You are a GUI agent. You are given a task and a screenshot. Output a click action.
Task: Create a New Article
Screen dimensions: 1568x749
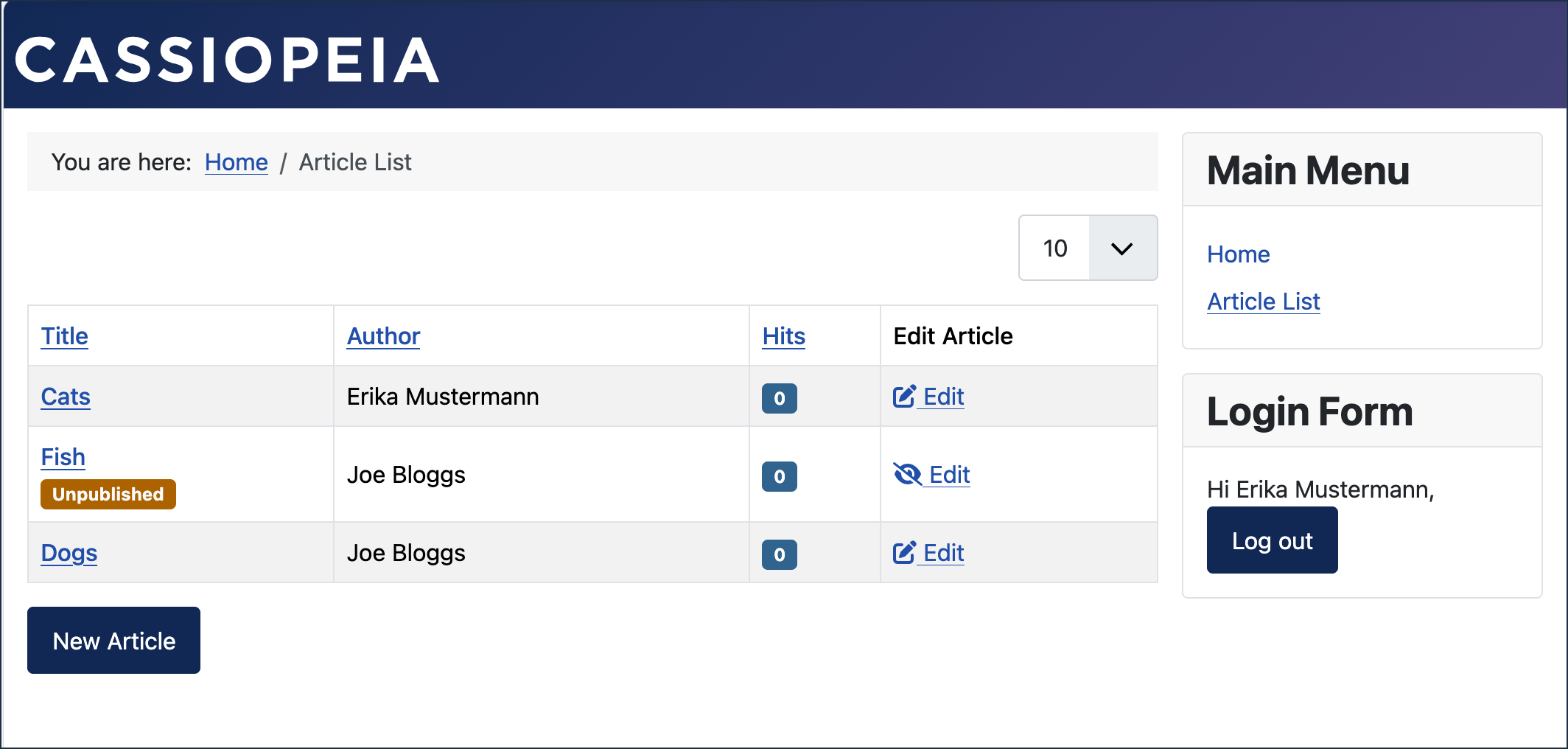coord(113,641)
